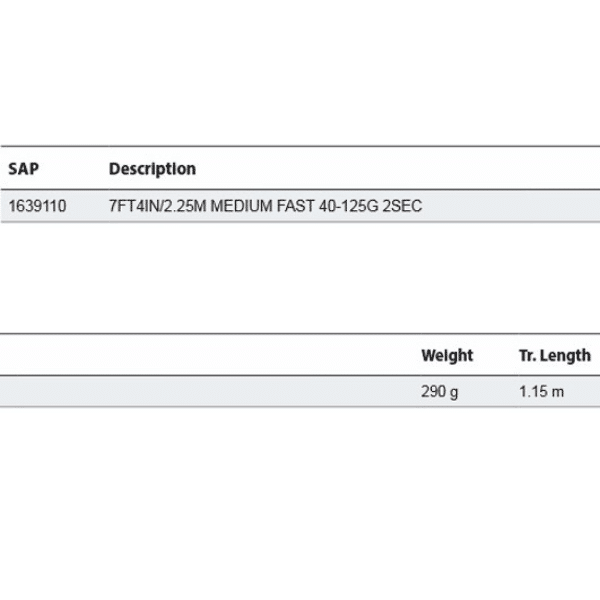Click the SAP column header
The width and height of the screenshot is (600, 600).
pyautogui.click(x=22, y=169)
